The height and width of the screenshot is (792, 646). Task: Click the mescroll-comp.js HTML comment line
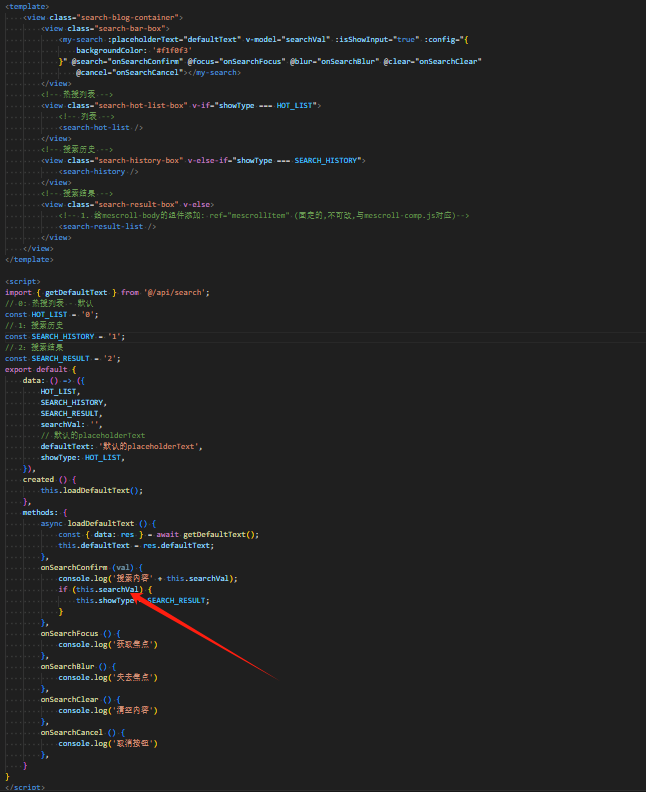pos(264,216)
